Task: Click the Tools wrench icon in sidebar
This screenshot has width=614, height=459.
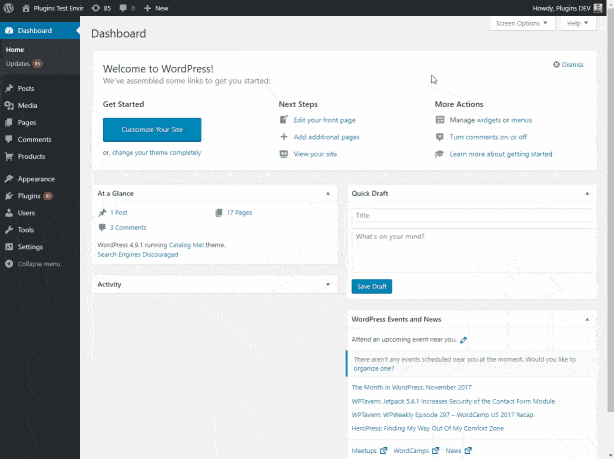Action: pyautogui.click(x=9, y=230)
